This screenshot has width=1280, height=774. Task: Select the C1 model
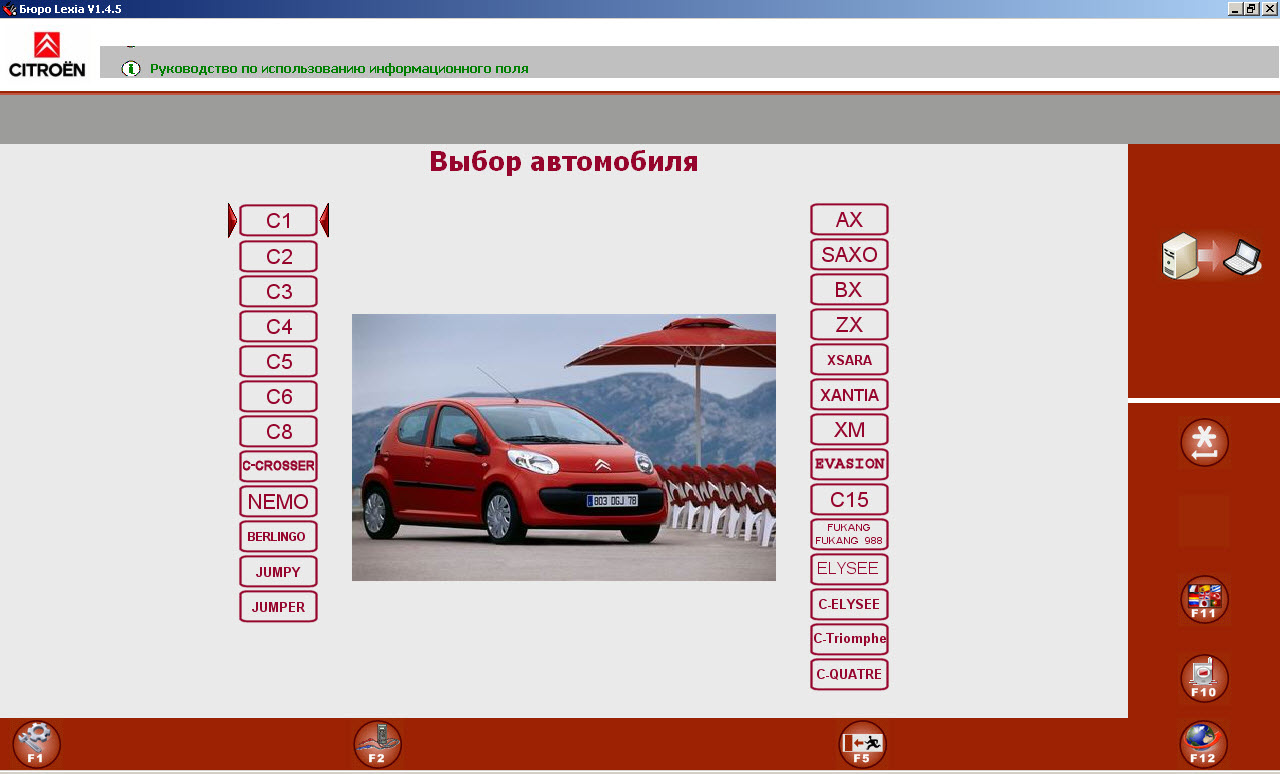278,220
